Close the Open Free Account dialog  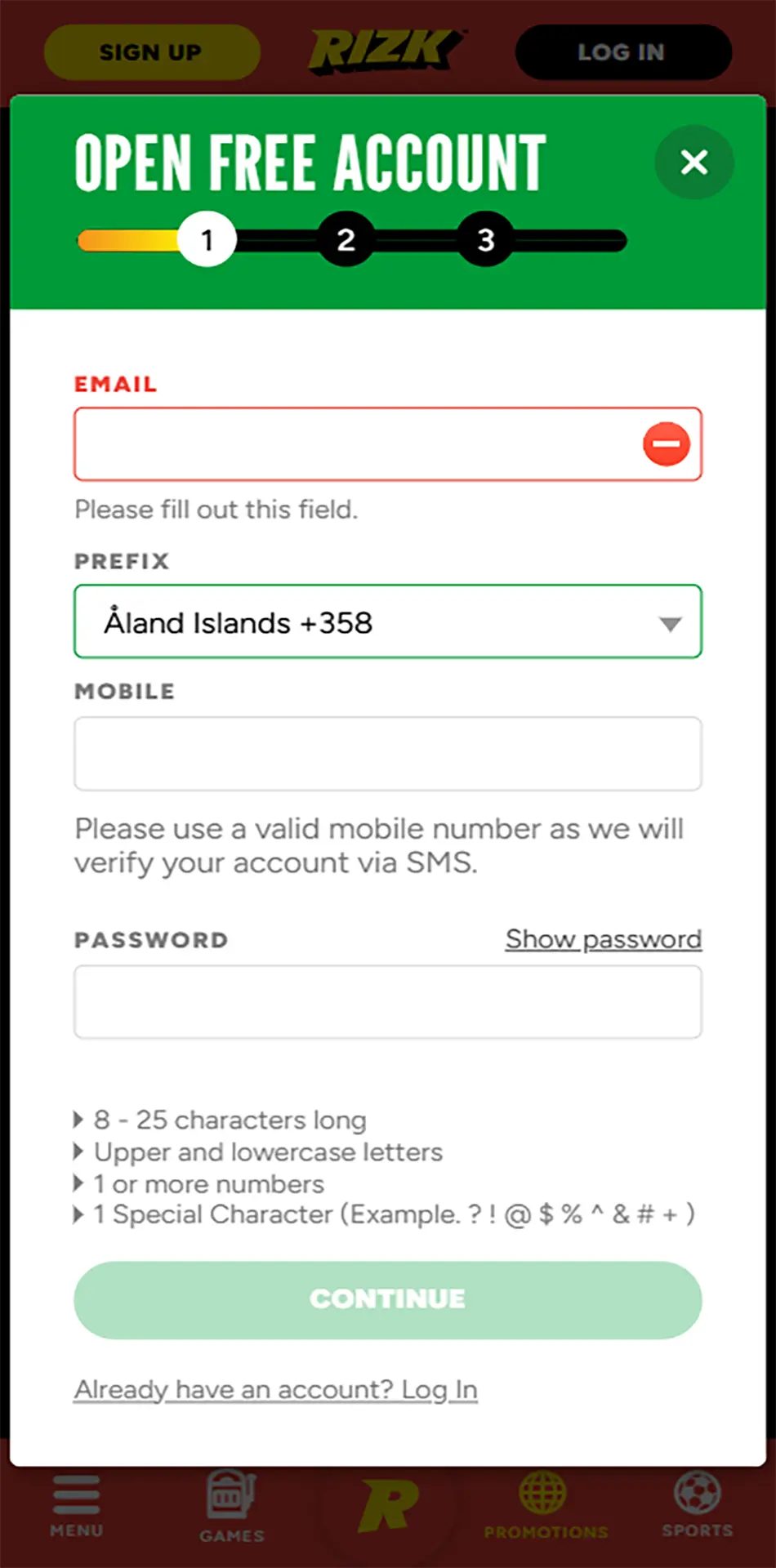tap(693, 162)
